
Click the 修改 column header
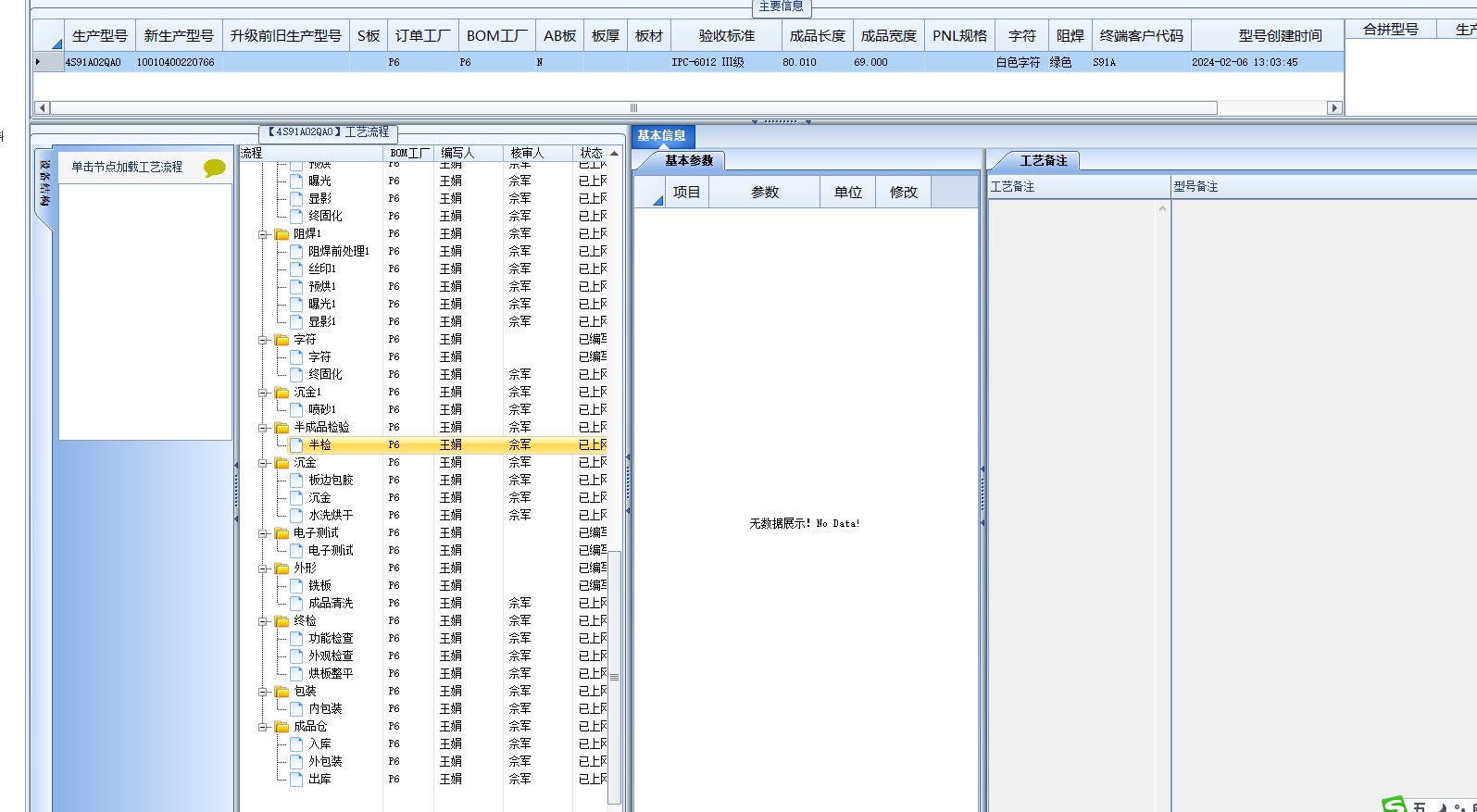coord(904,193)
